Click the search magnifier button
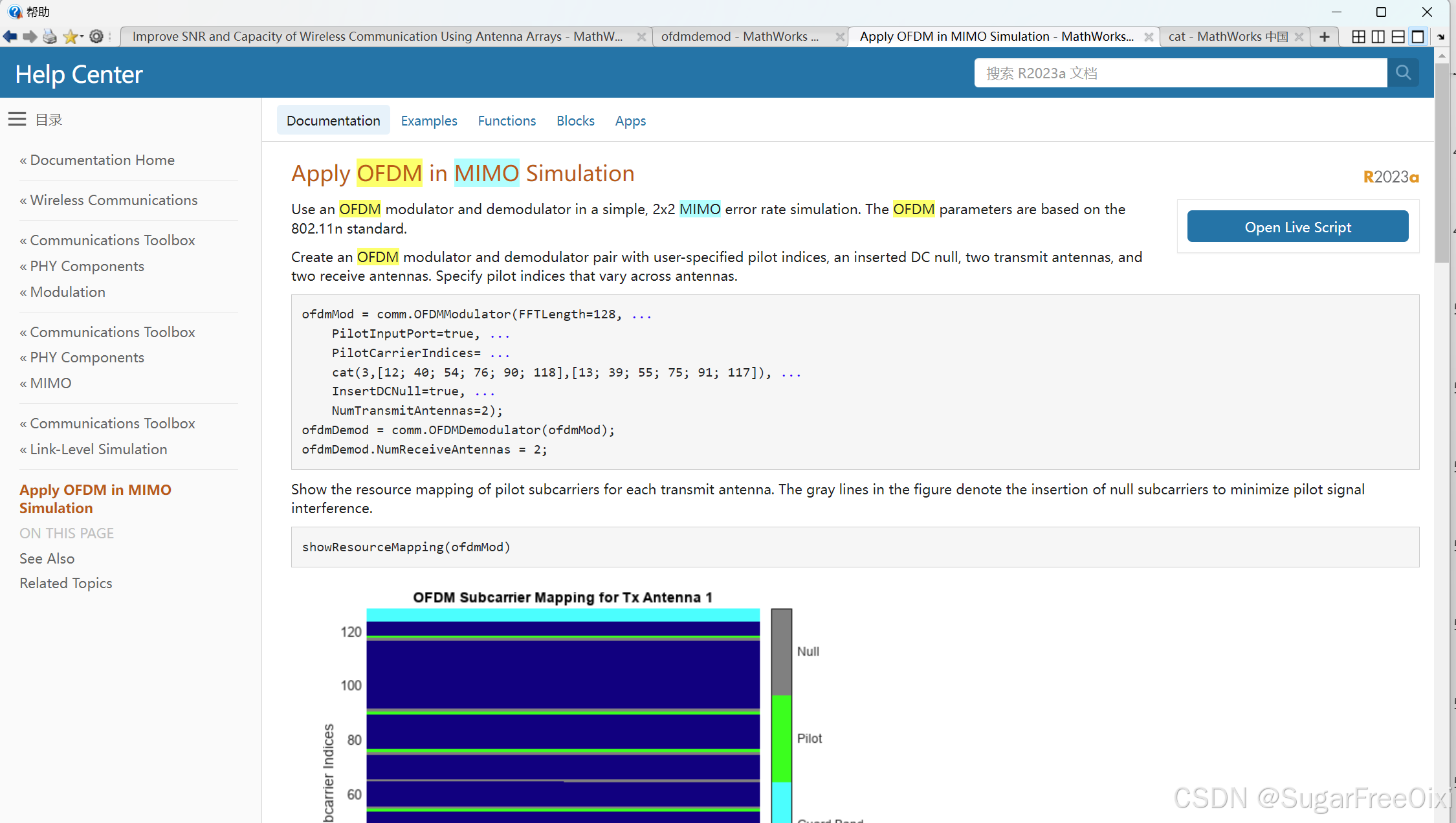The height and width of the screenshot is (823, 1456). 1403,73
